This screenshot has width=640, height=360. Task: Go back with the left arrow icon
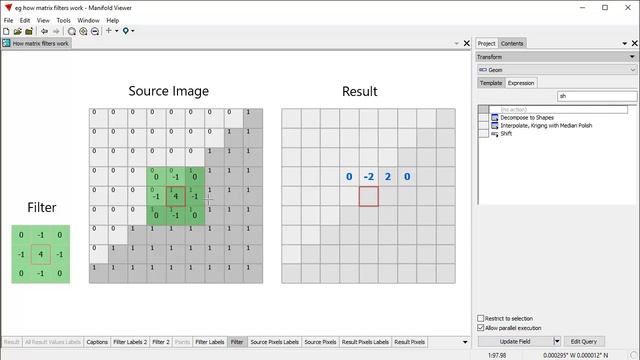[44, 31]
